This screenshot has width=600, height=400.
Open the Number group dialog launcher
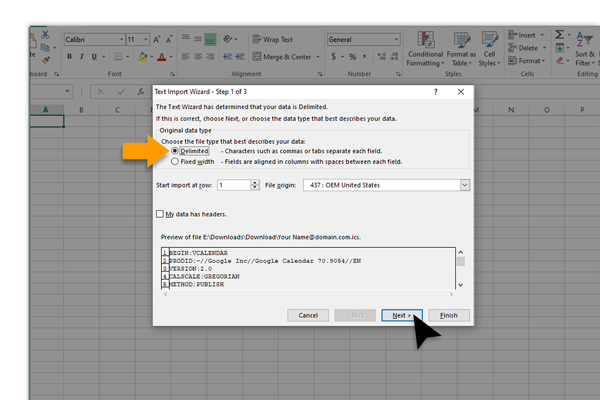point(398,74)
